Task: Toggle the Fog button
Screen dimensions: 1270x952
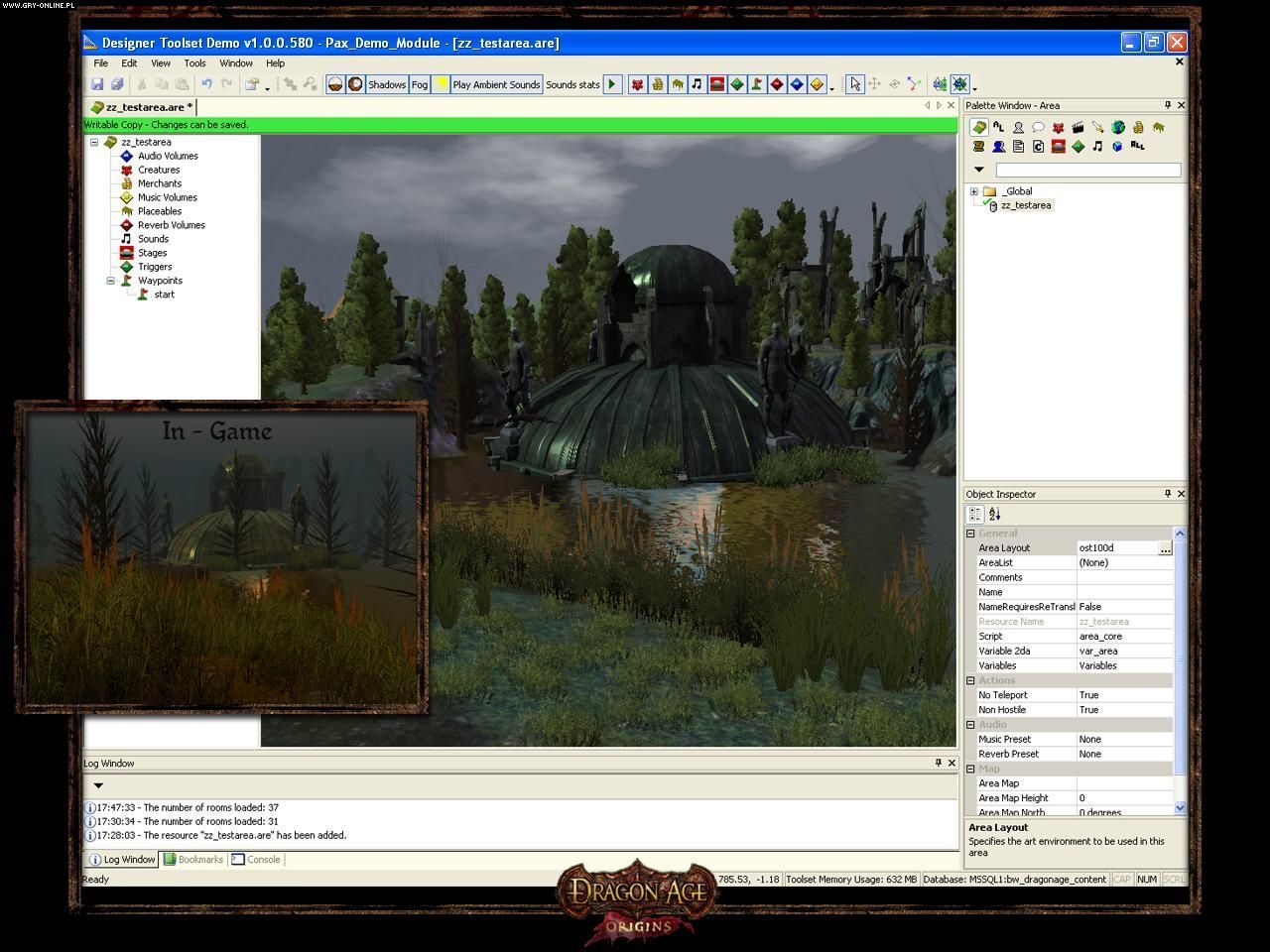Action: click(420, 85)
